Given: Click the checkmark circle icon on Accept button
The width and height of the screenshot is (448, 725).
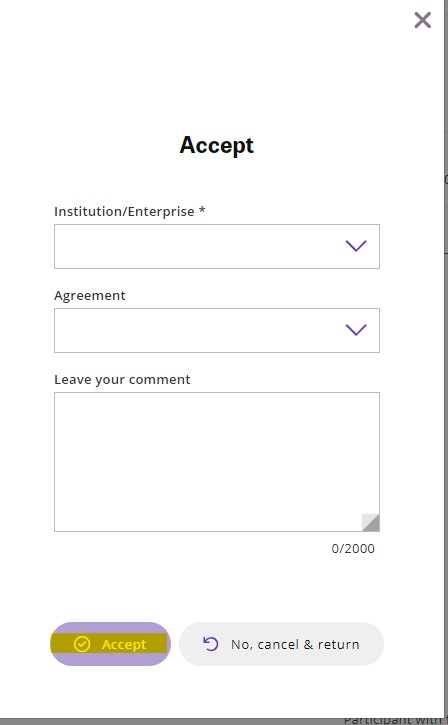Looking at the screenshot, I should click(82, 644).
